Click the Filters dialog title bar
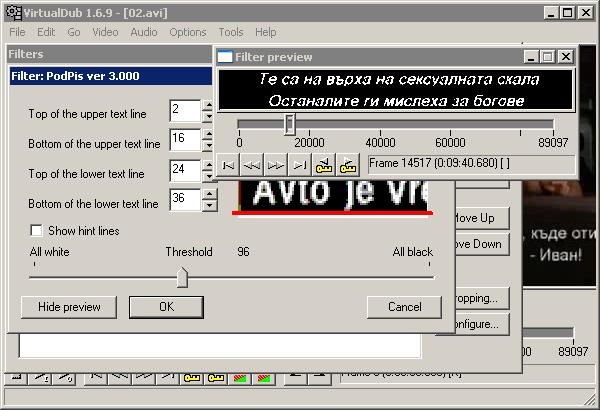Viewport: 600px width, 410px height. 110,54
